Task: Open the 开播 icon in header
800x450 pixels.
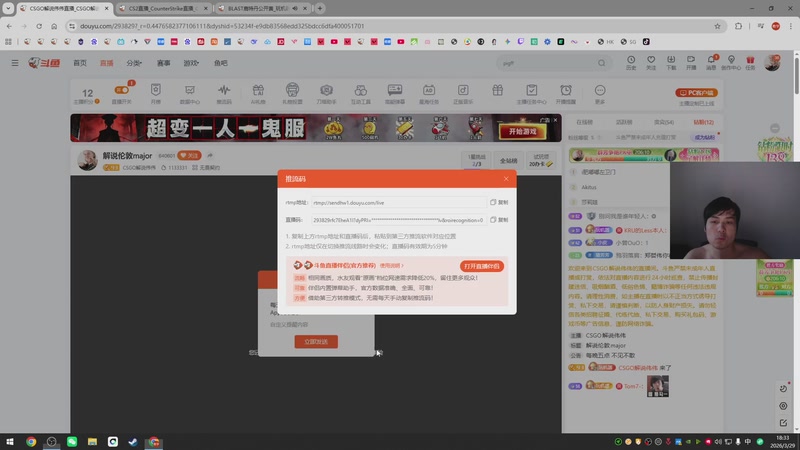Action: coord(691,63)
